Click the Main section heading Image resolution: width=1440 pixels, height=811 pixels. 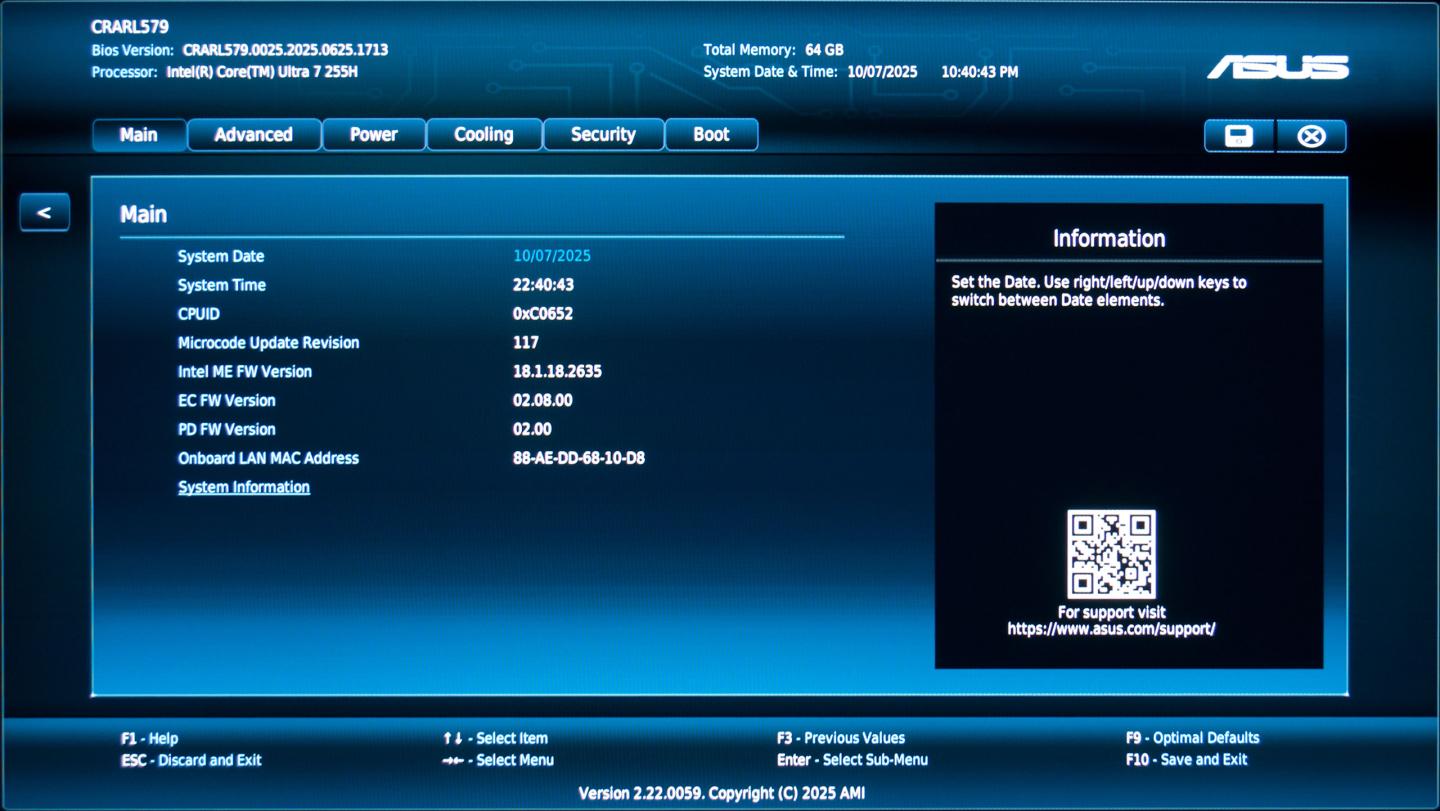tap(143, 215)
